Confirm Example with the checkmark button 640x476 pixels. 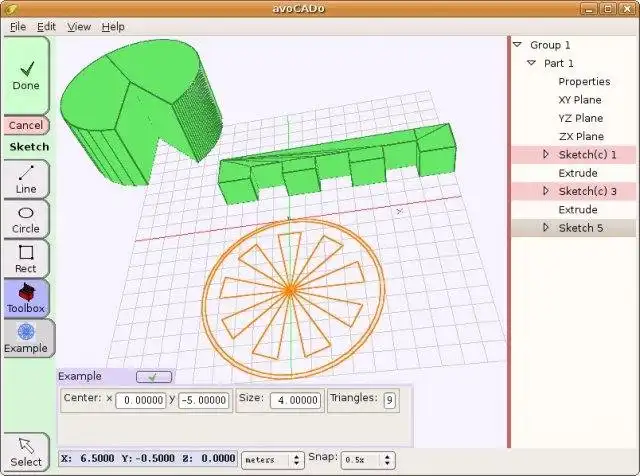pos(154,377)
